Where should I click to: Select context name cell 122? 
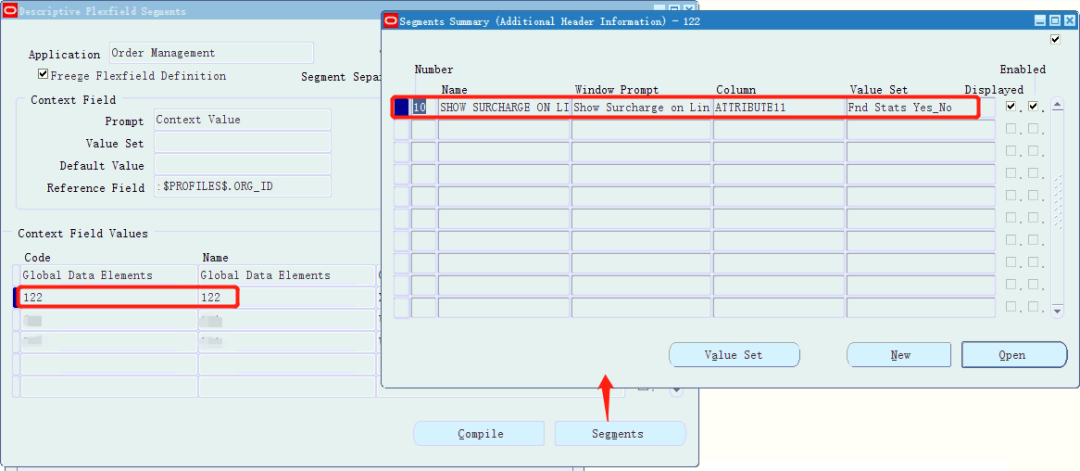[x=287, y=297]
